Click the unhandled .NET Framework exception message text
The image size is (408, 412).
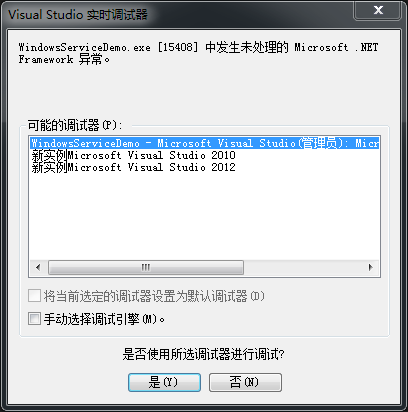198,53
